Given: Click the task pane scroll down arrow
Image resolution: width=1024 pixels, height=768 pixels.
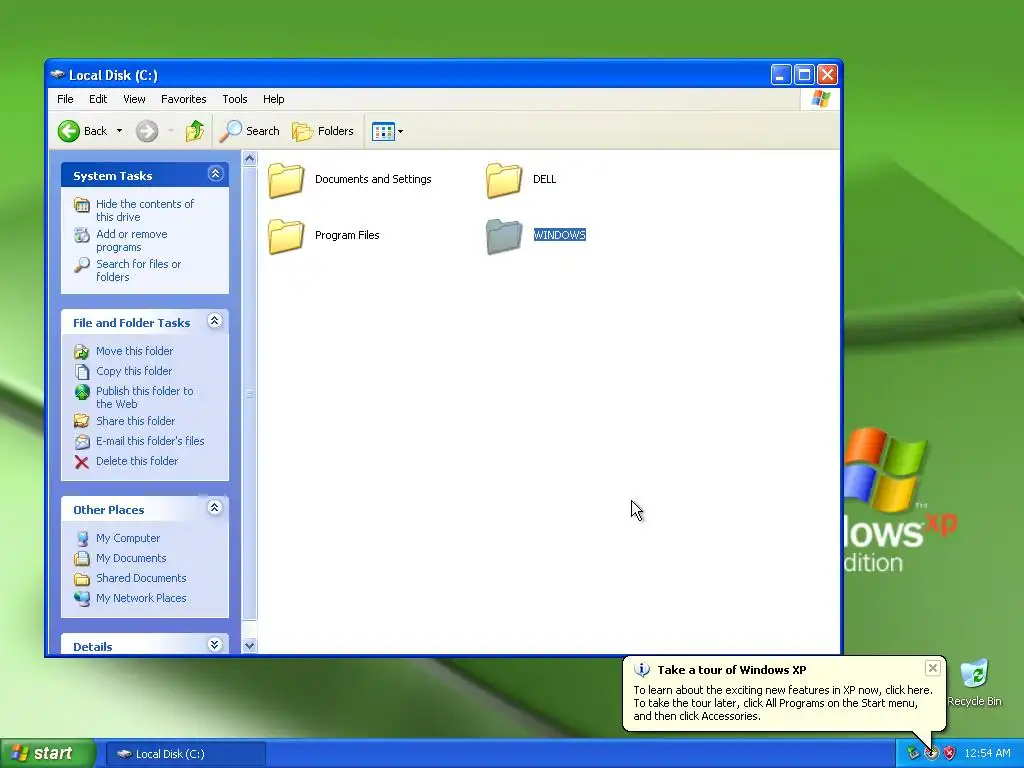Looking at the screenshot, I should 249,645.
